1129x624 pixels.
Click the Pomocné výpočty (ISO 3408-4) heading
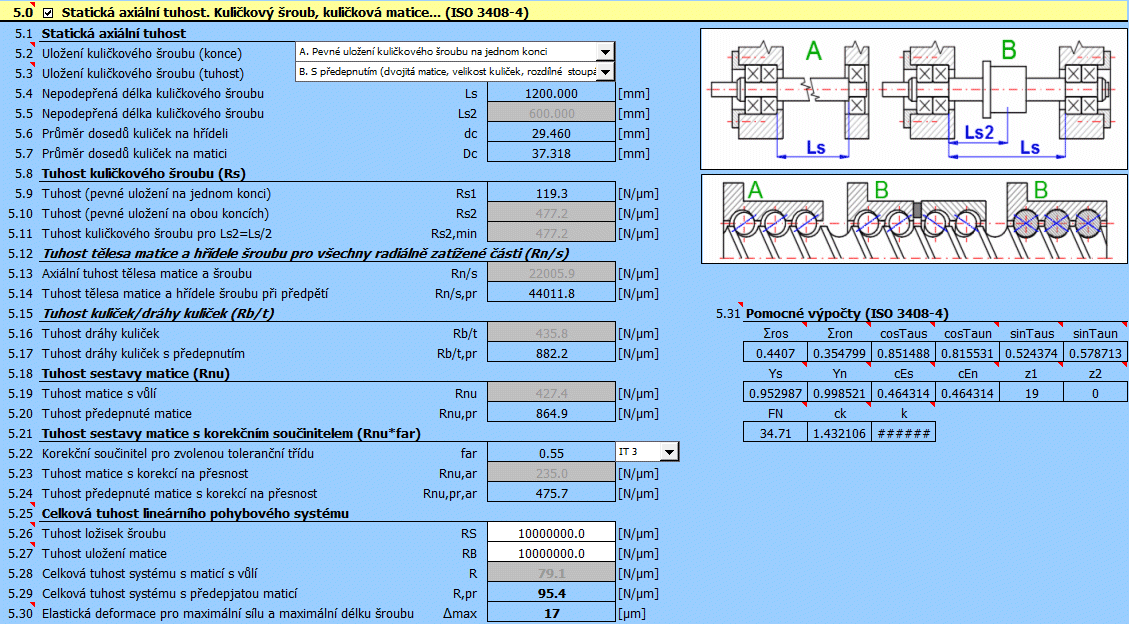[847, 313]
